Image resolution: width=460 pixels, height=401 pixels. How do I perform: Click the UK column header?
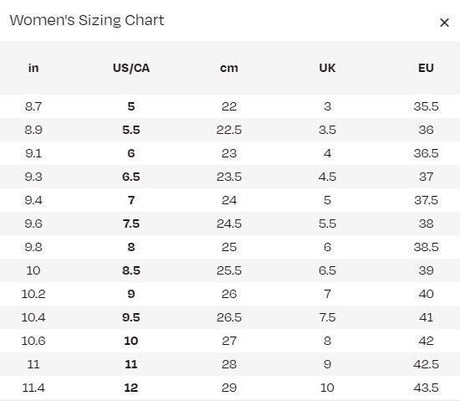[327, 68]
